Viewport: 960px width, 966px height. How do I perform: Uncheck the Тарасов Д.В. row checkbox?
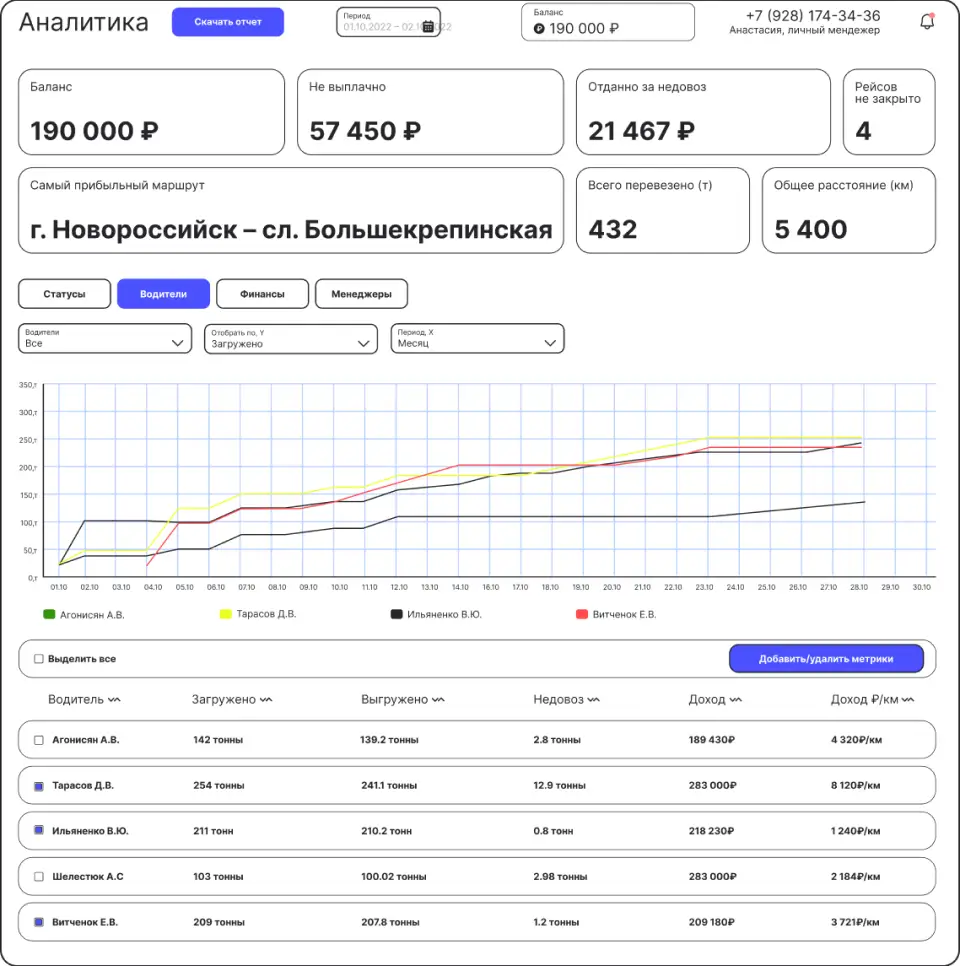[39, 786]
